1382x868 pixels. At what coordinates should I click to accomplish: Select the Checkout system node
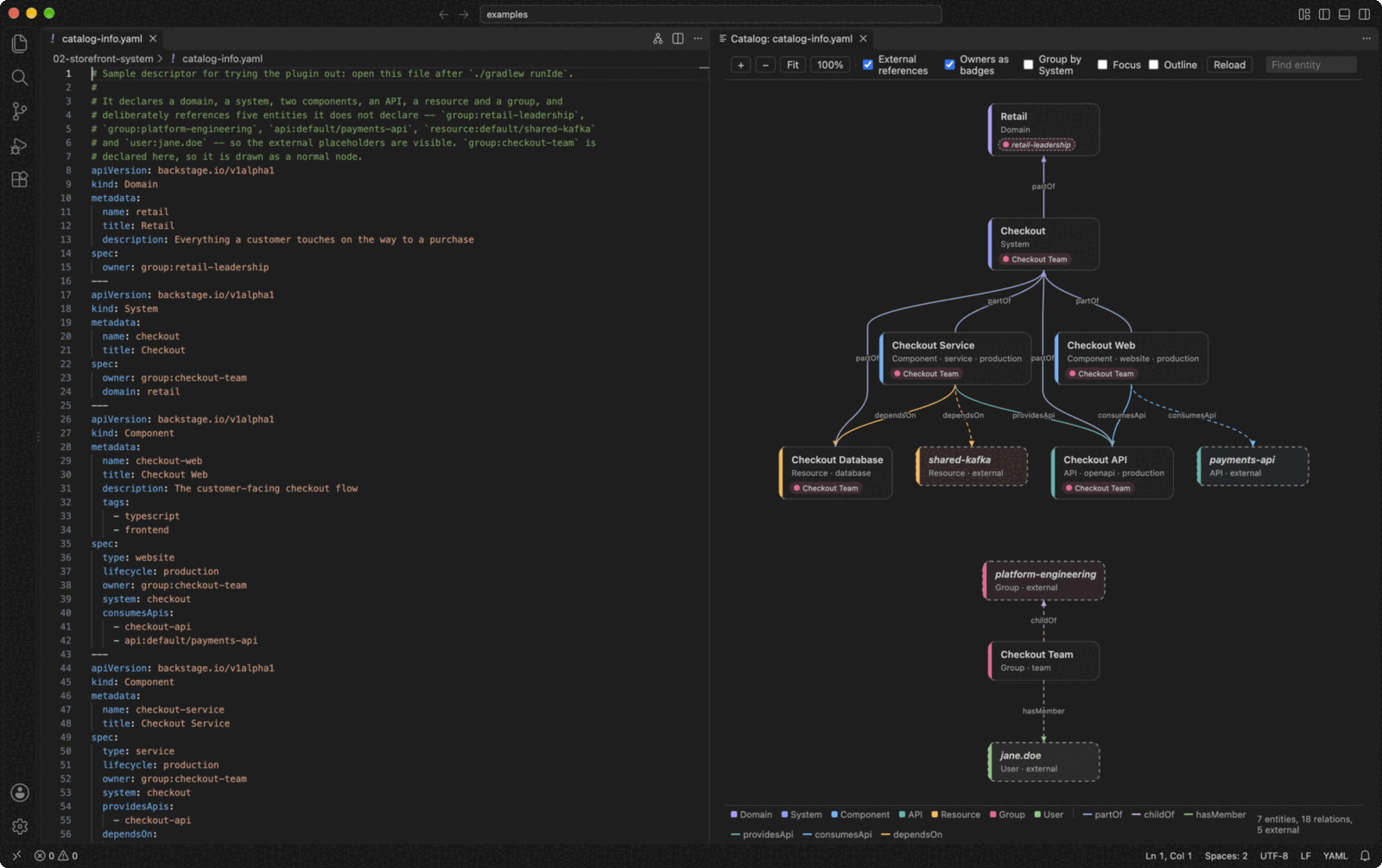pyautogui.click(x=1043, y=244)
